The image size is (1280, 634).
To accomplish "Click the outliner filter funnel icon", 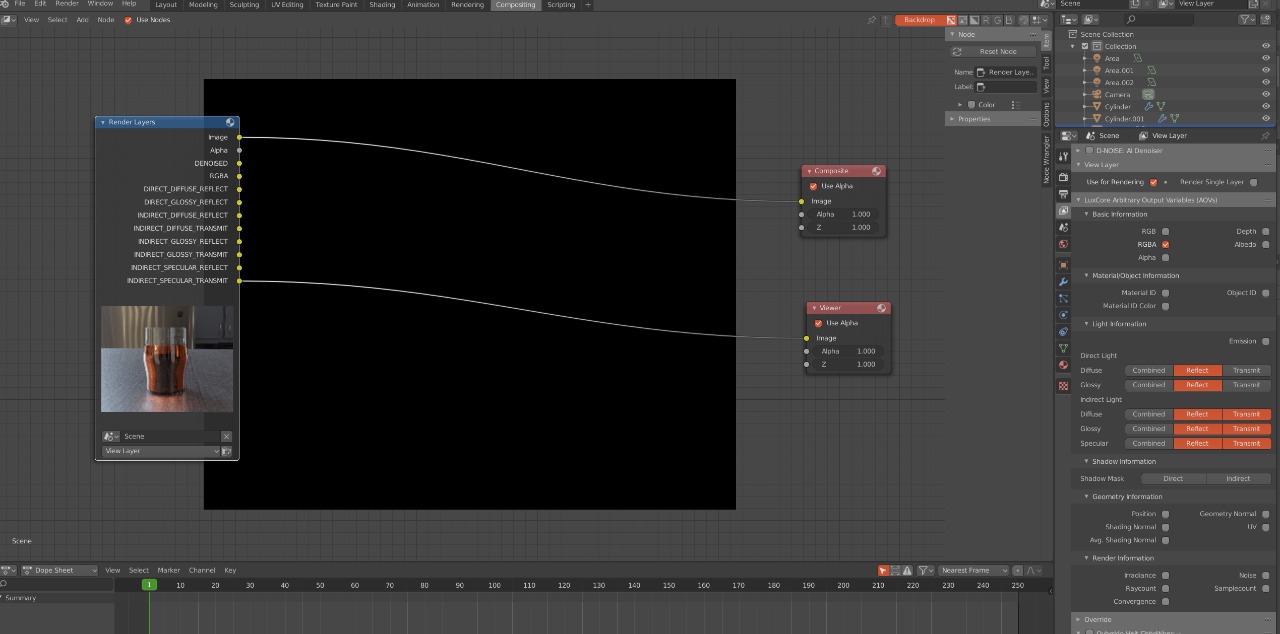I will pyautogui.click(x=1245, y=19).
